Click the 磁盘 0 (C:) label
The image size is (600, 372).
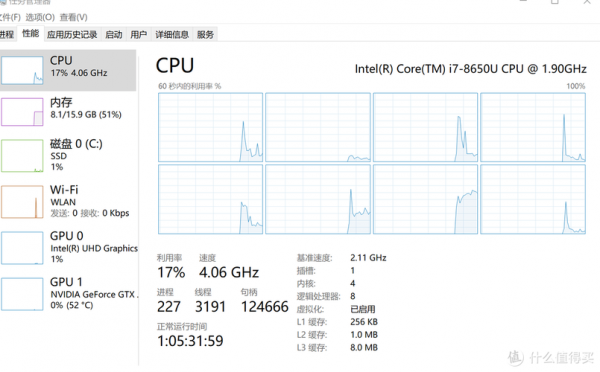click(76, 144)
